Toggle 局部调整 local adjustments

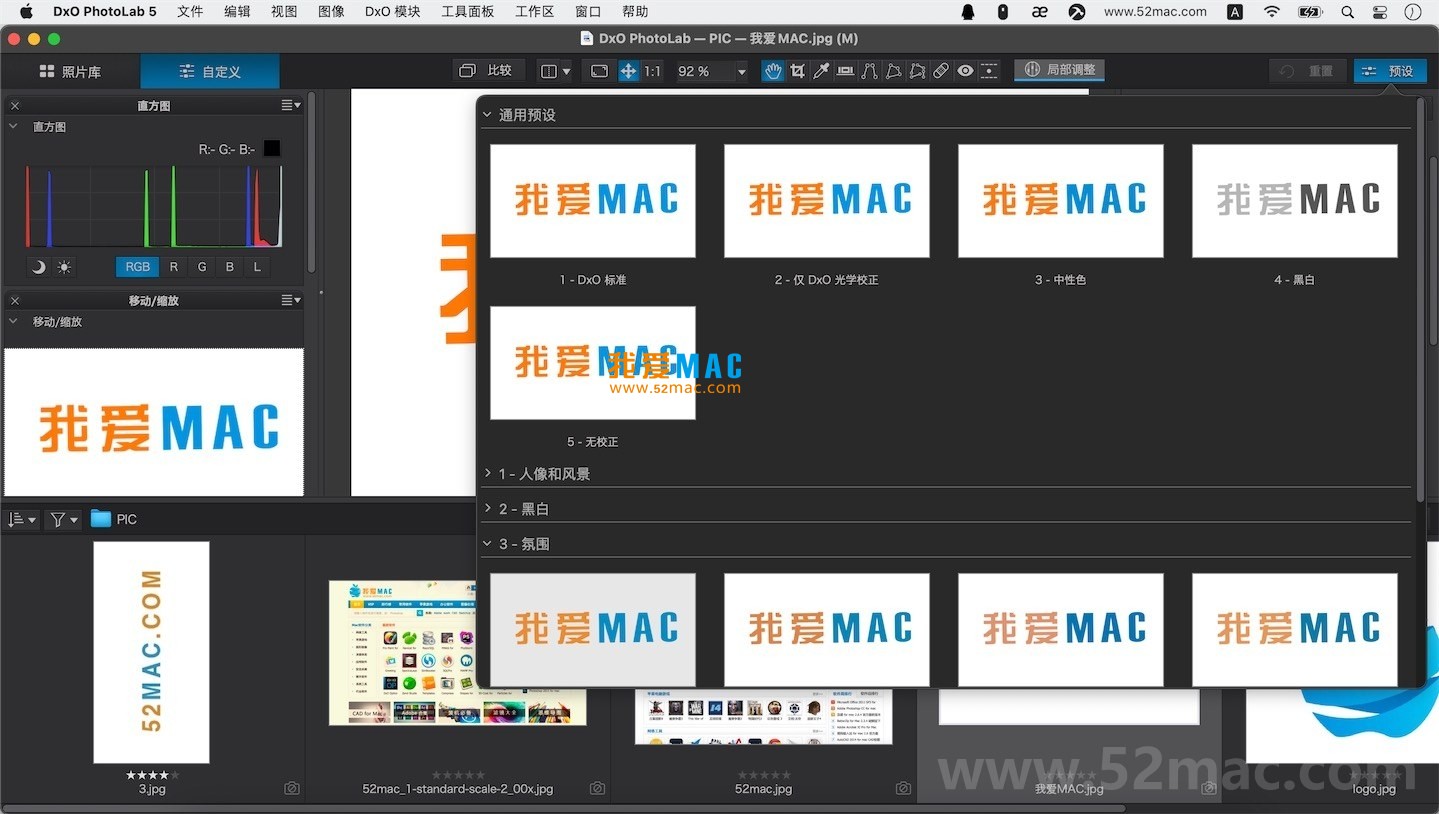pos(1060,70)
